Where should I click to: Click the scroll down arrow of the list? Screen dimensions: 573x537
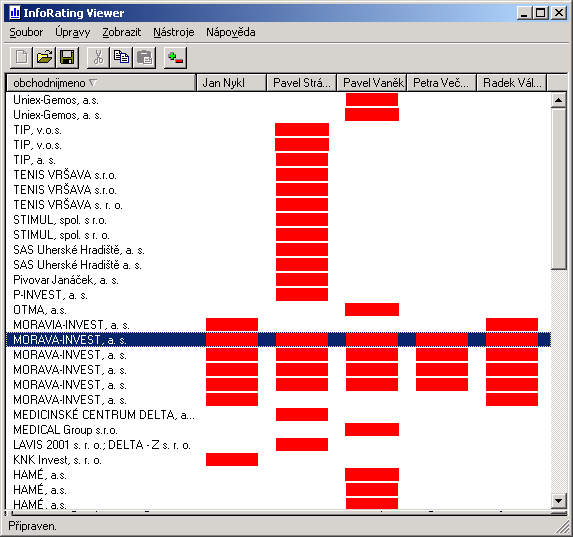click(x=558, y=500)
